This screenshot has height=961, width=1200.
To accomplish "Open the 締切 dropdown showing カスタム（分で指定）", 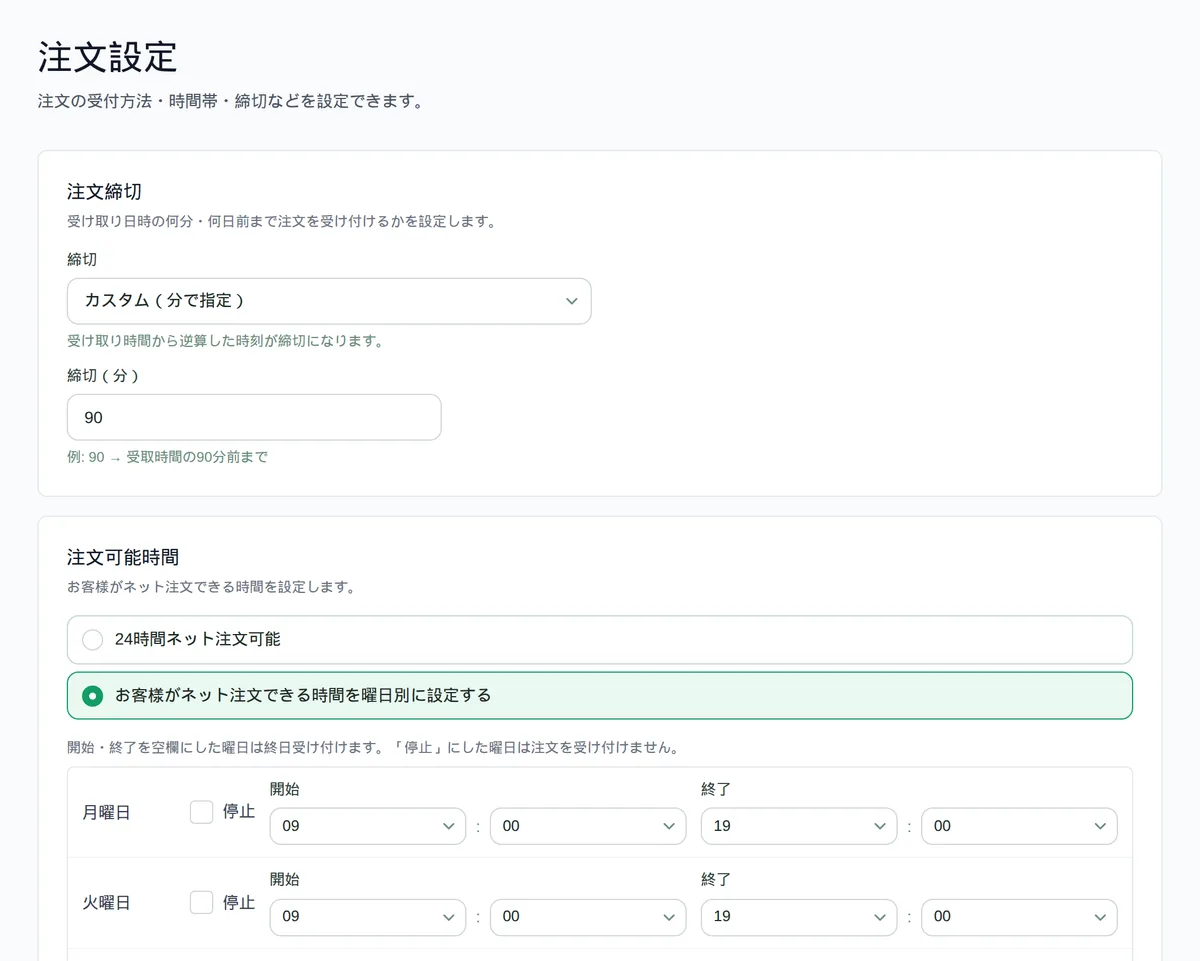I will tap(329, 301).
